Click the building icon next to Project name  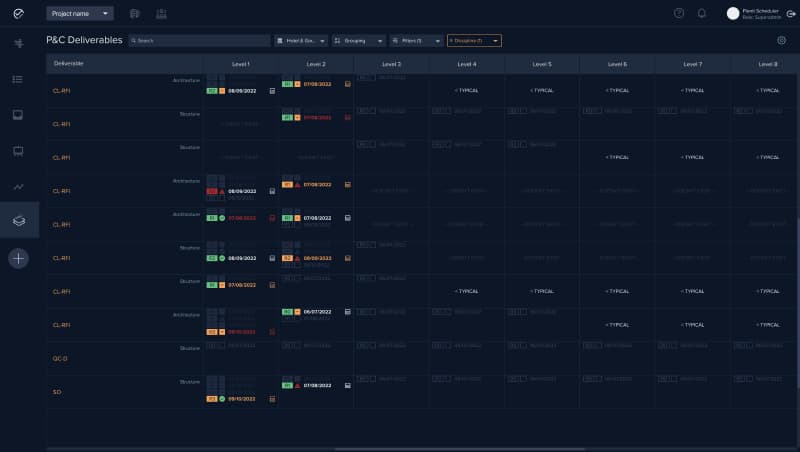tap(135, 13)
